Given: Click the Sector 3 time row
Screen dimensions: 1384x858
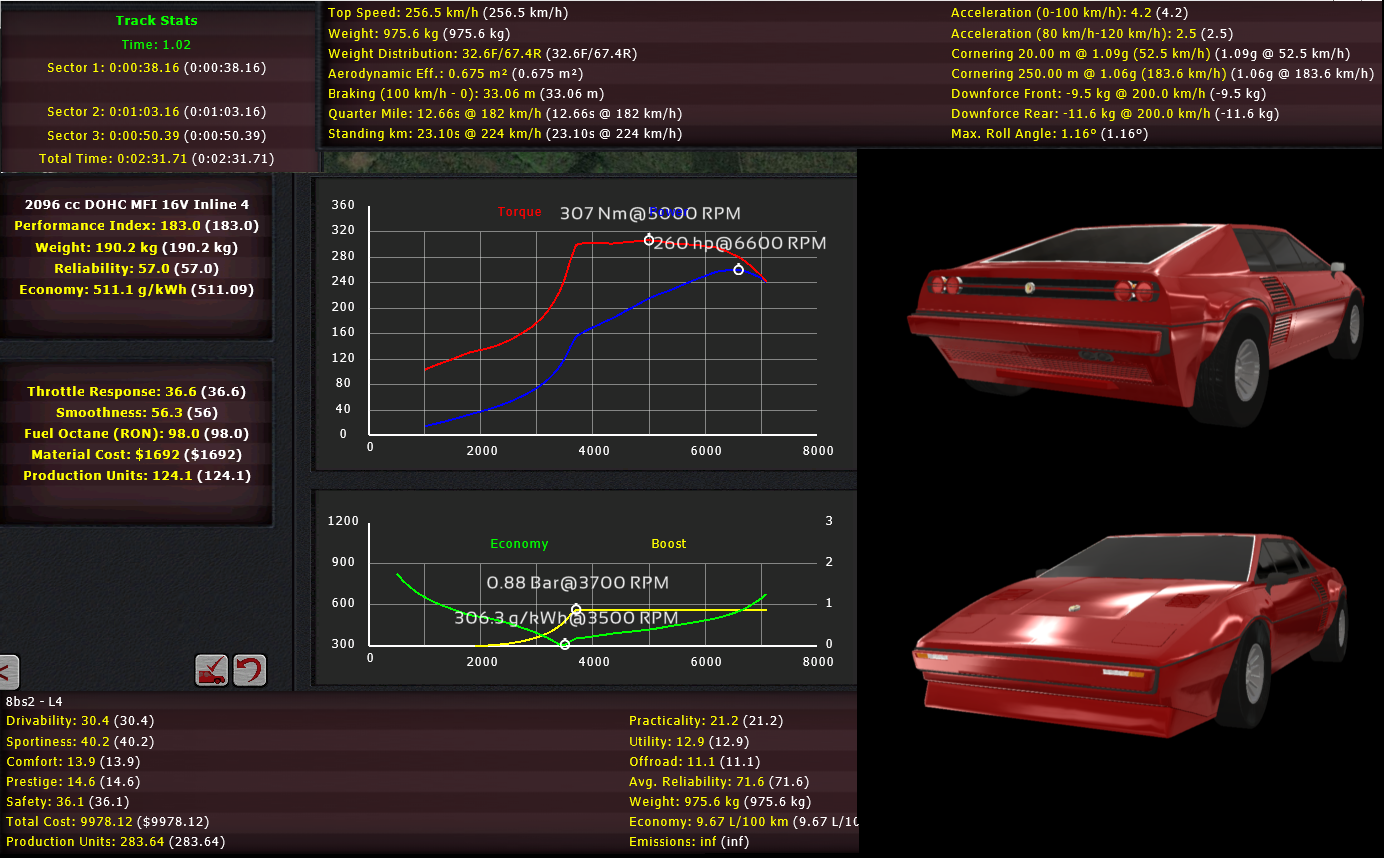Looking at the screenshot, I should 156,135.
